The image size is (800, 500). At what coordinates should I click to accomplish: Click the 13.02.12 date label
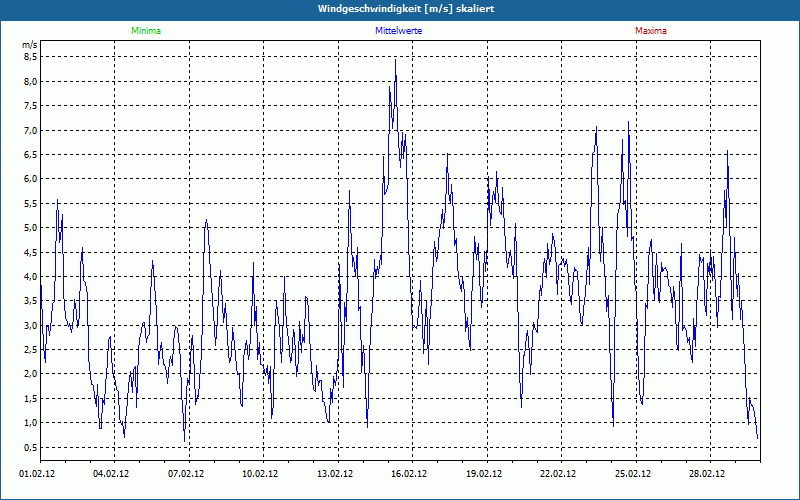(335, 473)
